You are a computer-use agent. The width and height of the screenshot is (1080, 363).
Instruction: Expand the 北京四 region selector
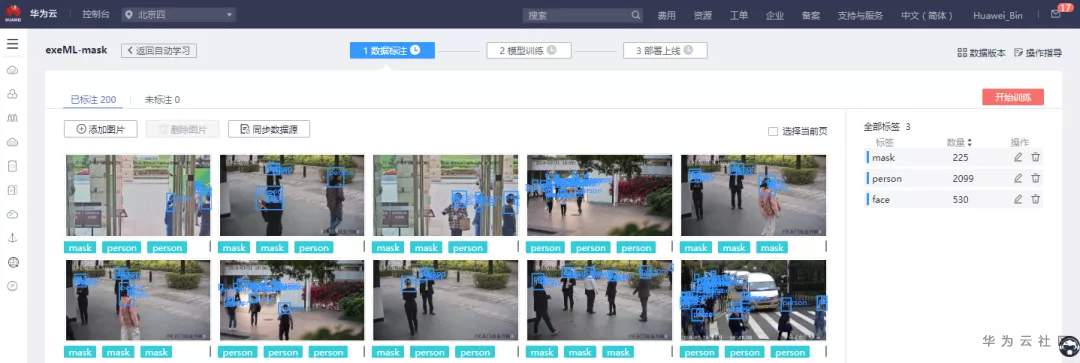tap(179, 15)
